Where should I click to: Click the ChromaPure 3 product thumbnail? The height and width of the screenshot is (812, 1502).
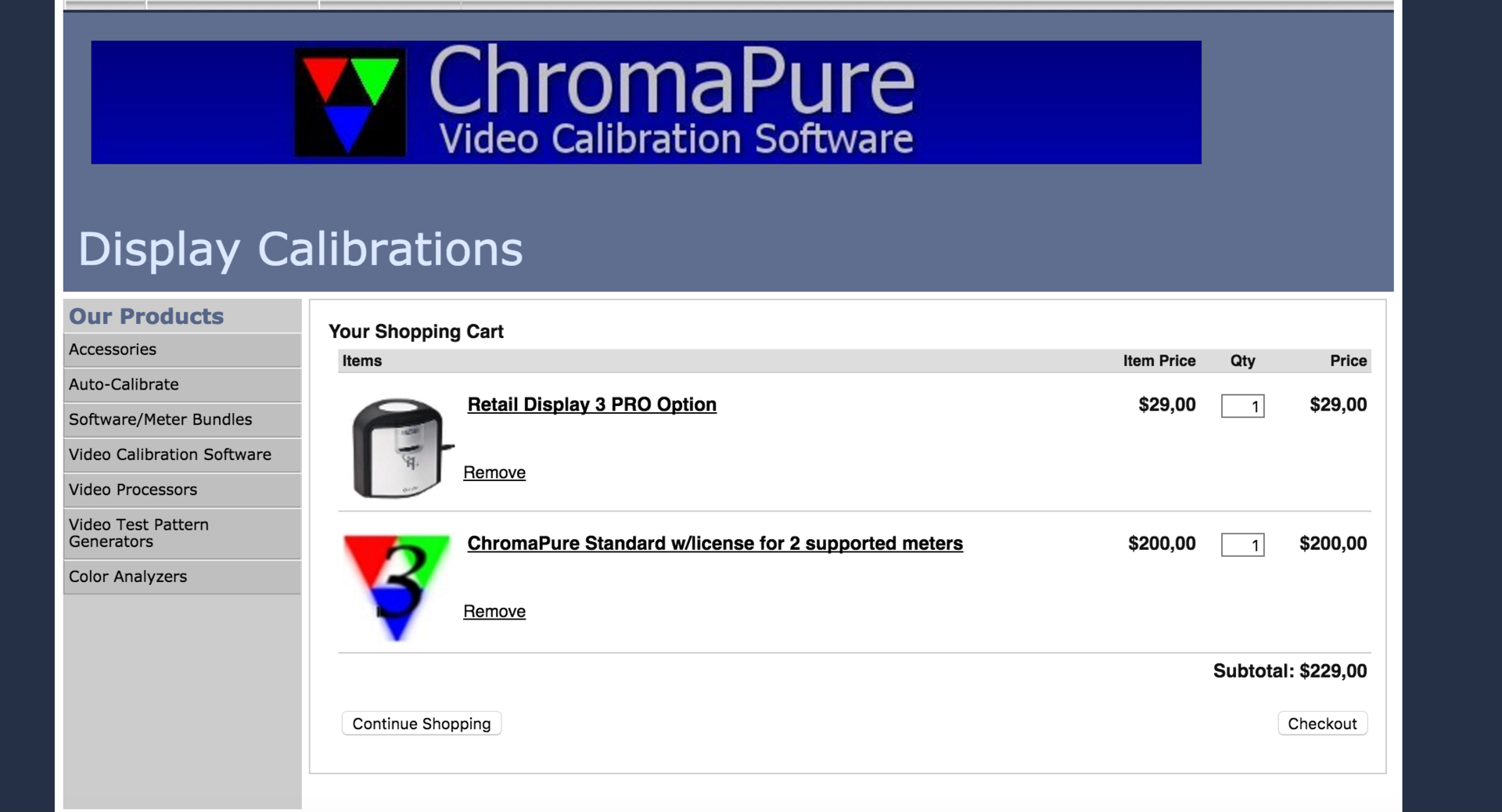click(x=397, y=587)
